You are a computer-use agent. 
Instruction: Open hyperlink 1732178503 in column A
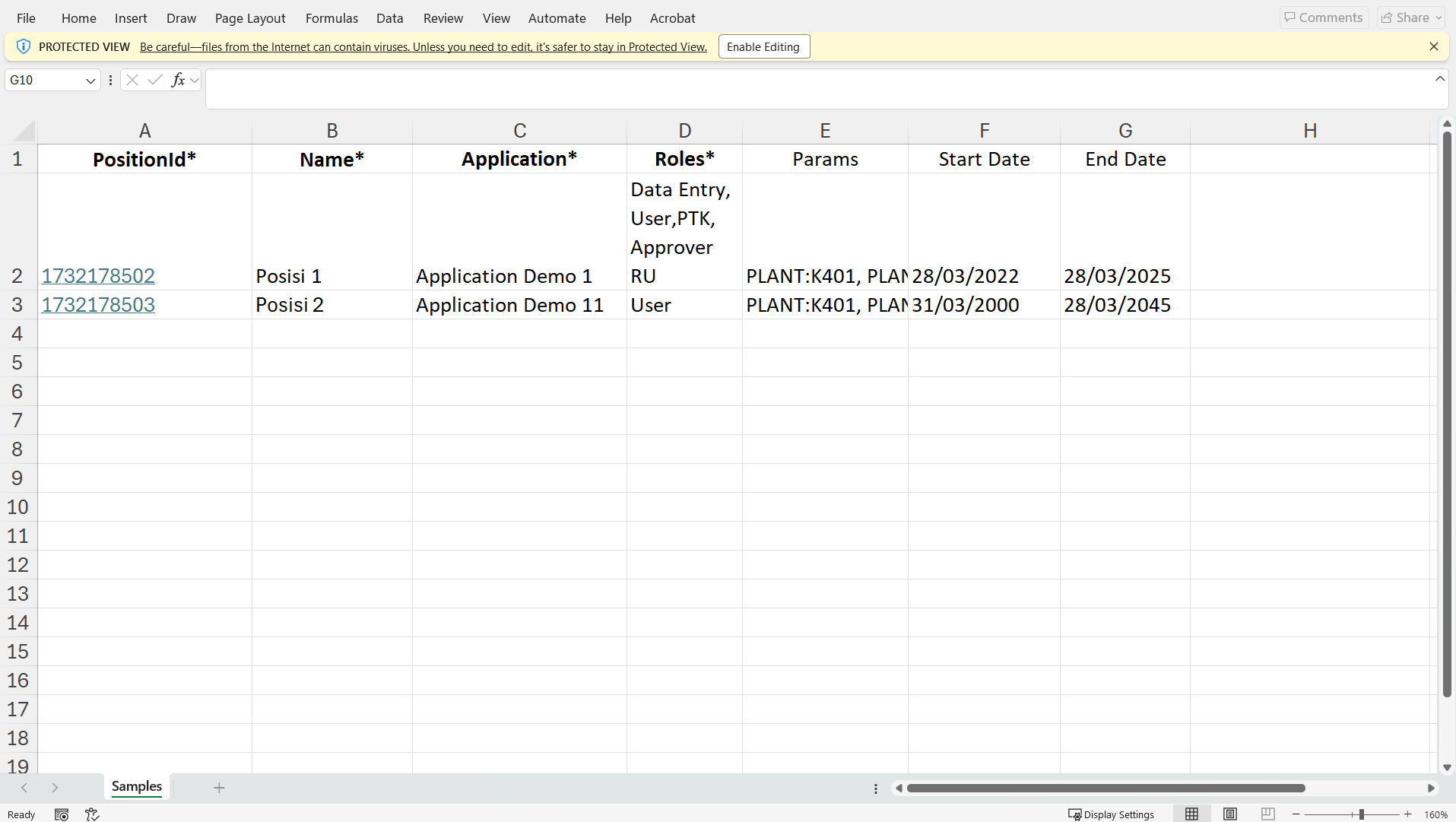98,305
